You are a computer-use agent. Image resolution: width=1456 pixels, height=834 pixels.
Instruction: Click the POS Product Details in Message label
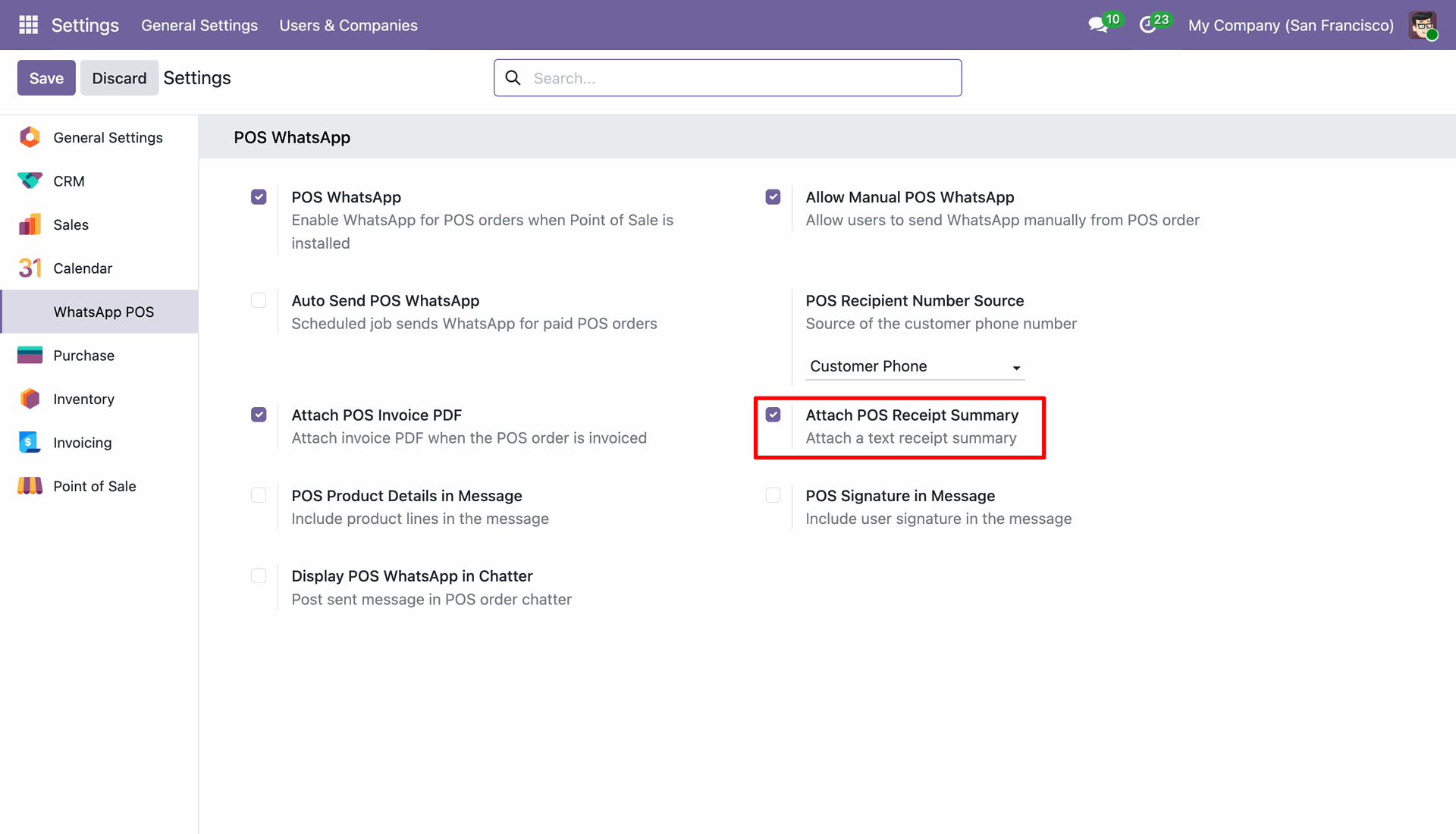tap(406, 496)
